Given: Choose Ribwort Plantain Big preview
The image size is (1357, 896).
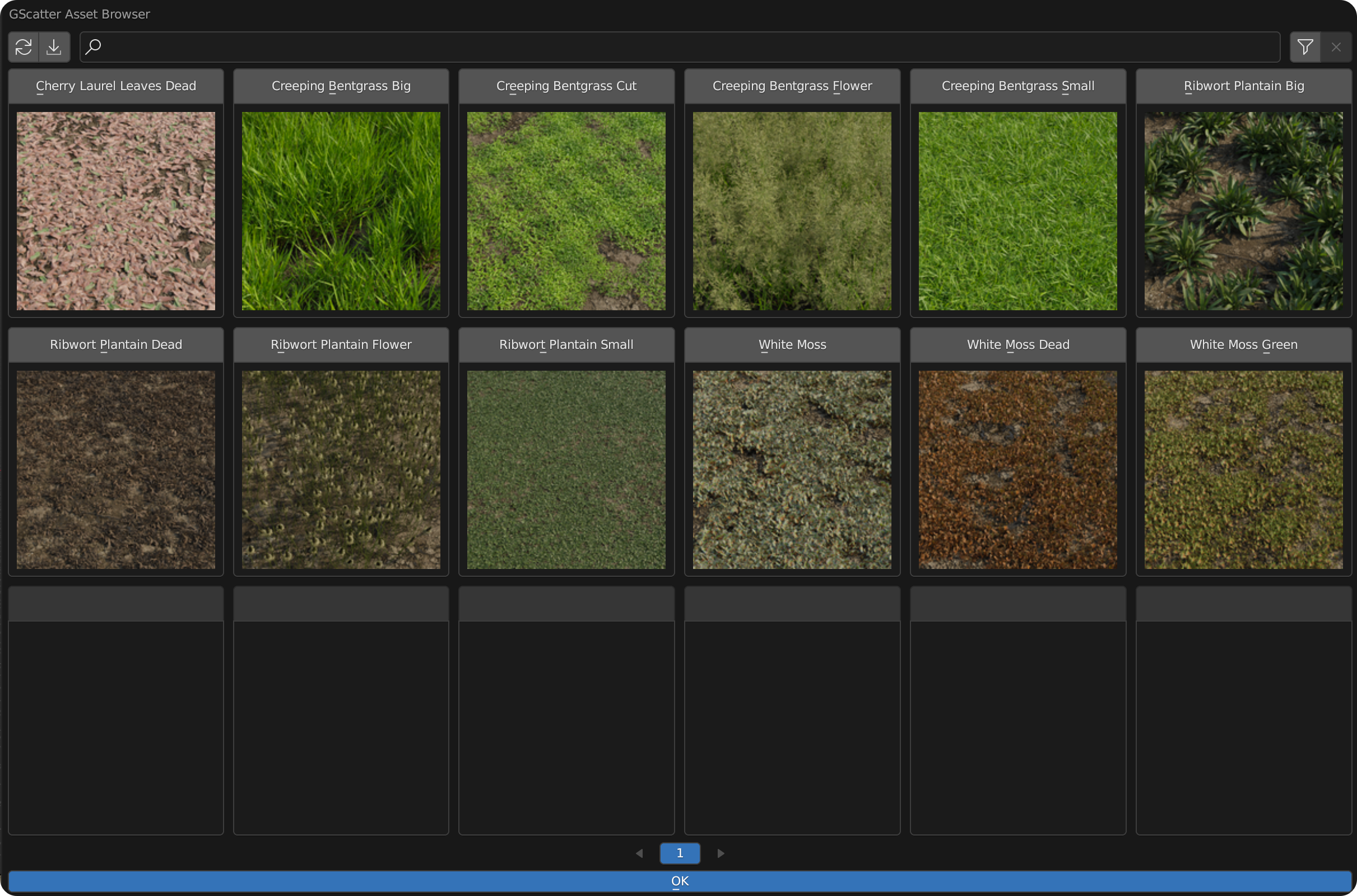Looking at the screenshot, I should [x=1243, y=211].
